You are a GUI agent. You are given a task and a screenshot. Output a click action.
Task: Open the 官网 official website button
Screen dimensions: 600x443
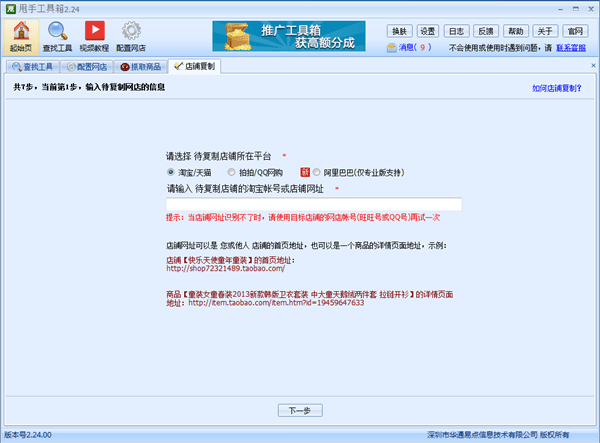click(574, 30)
